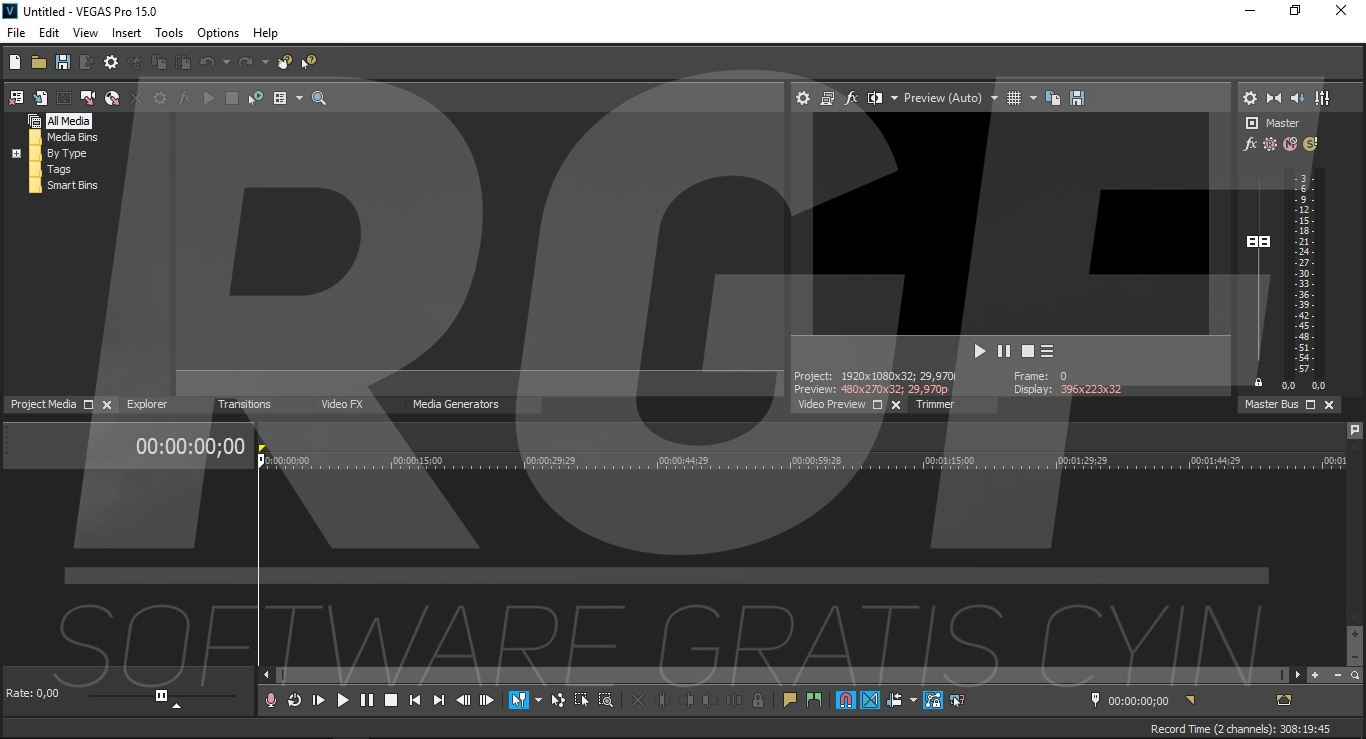Open Master automation settings gear icon
This screenshot has height=739, width=1366.
(1270, 144)
